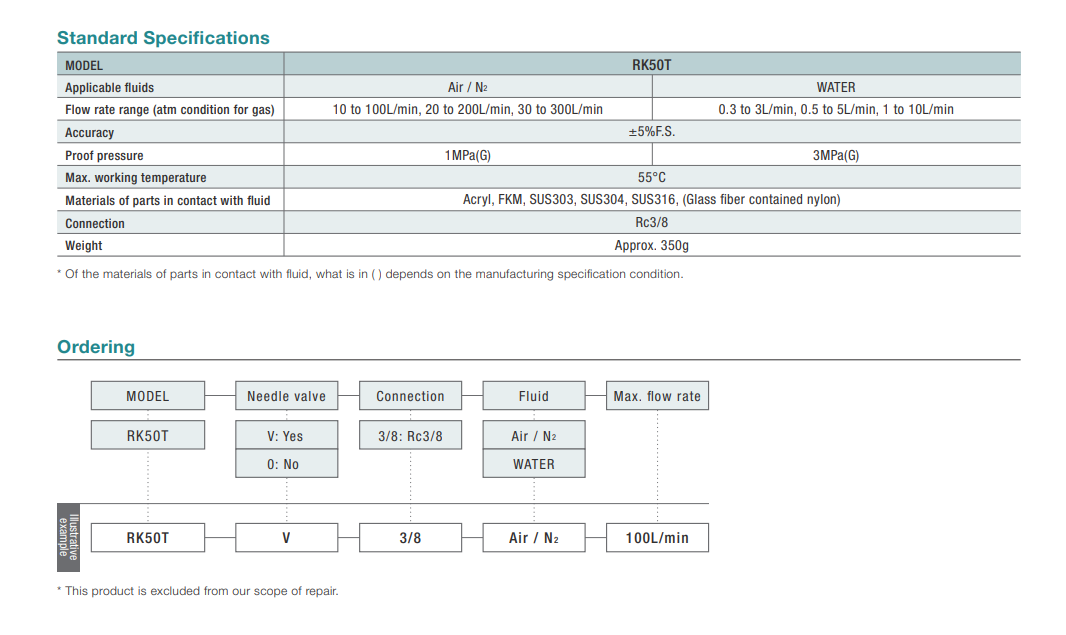
Task: Click the Illustrative example side label
Action: click(x=69, y=537)
